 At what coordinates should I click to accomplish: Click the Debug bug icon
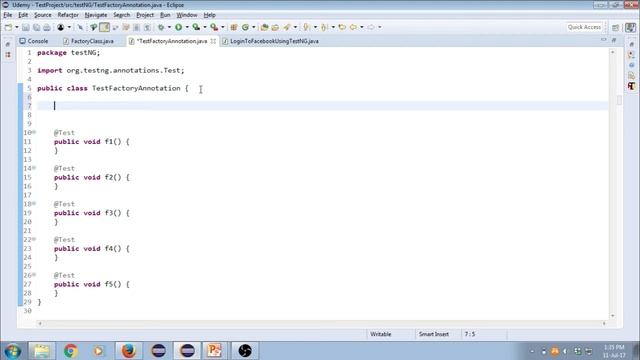coord(161,27)
